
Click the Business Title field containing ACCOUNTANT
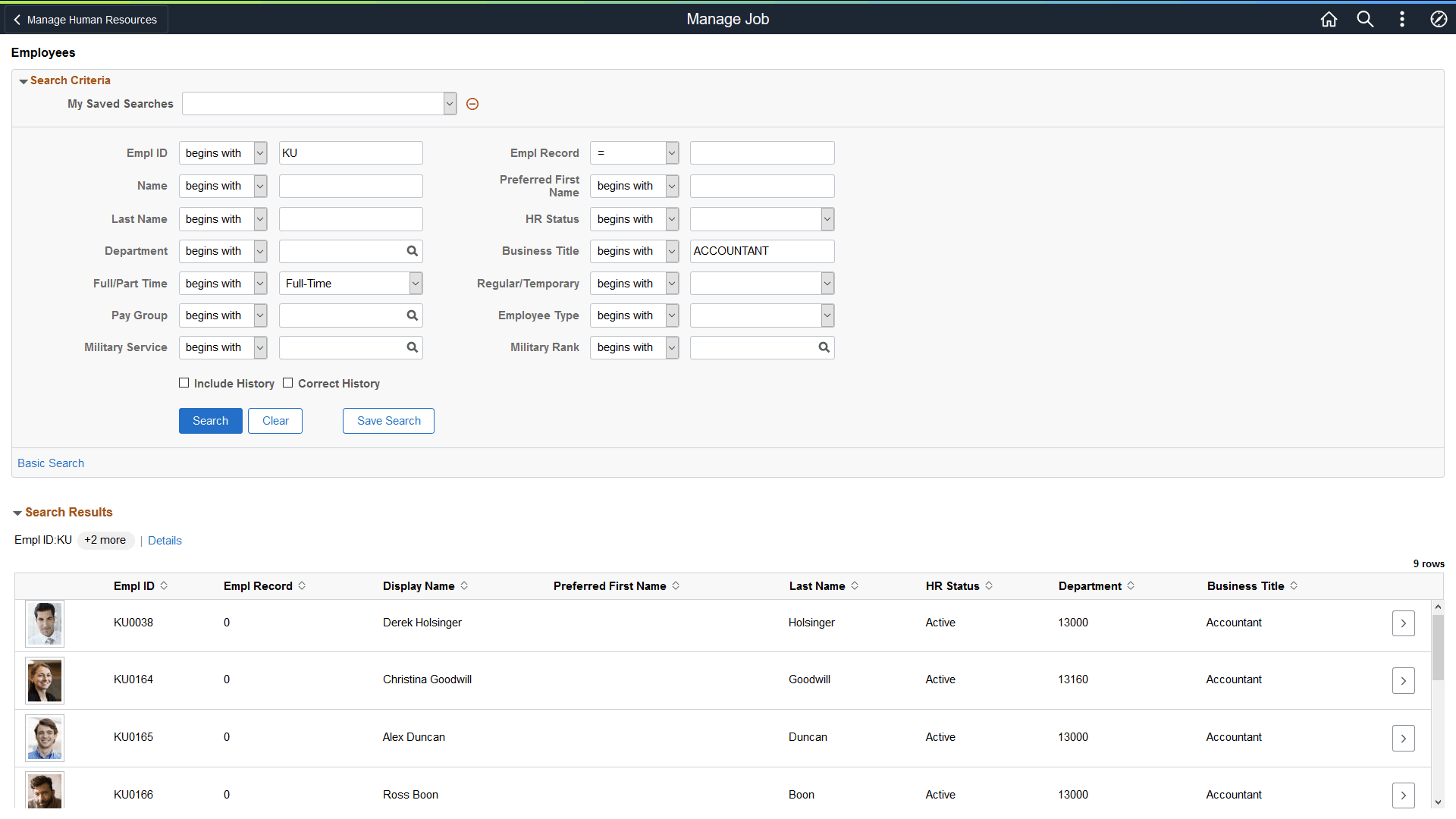(x=761, y=251)
